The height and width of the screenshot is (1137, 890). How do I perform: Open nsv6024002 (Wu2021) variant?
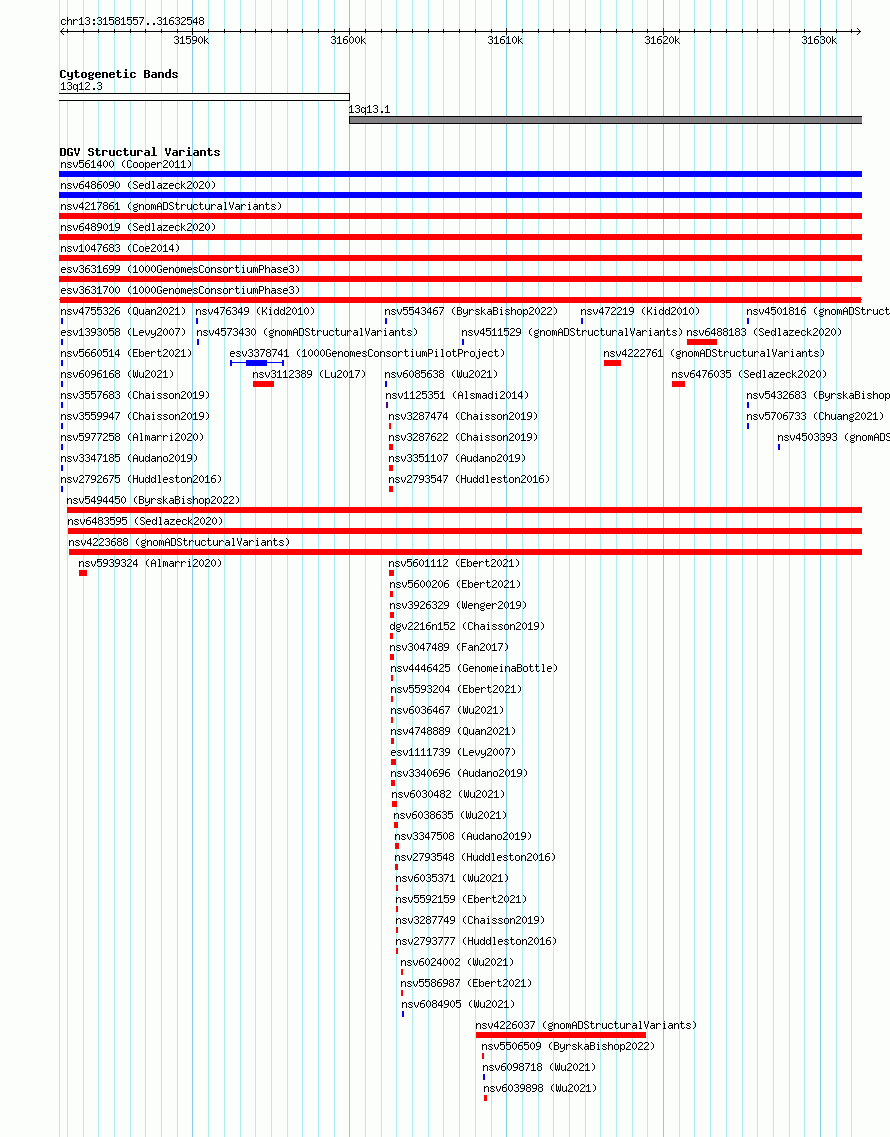pyautogui.click(x=457, y=963)
